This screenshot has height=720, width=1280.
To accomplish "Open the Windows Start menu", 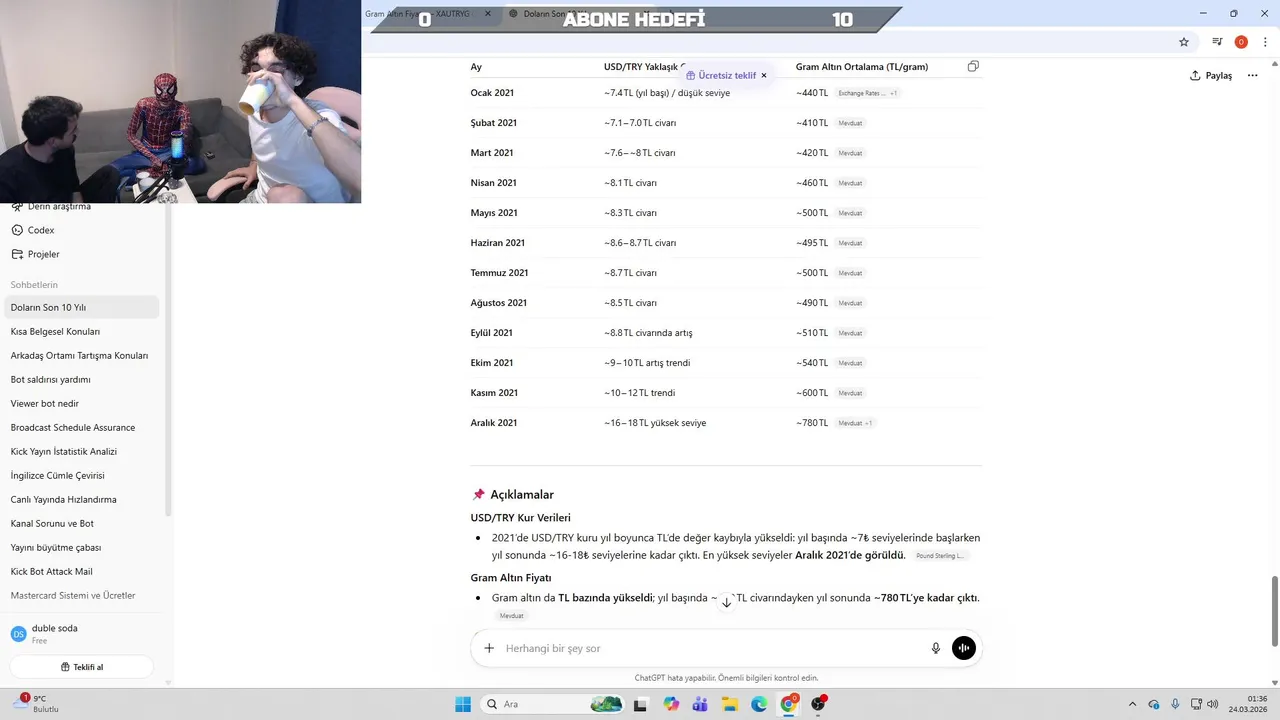I will pyautogui.click(x=463, y=704).
